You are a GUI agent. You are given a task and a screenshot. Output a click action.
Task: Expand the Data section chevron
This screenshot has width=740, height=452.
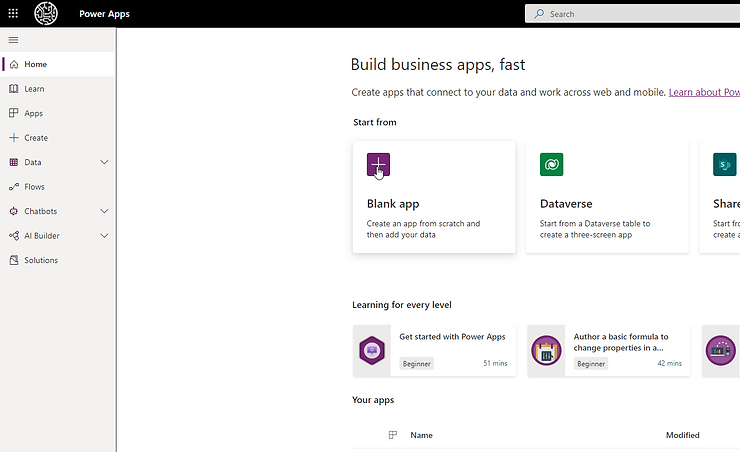coord(104,162)
